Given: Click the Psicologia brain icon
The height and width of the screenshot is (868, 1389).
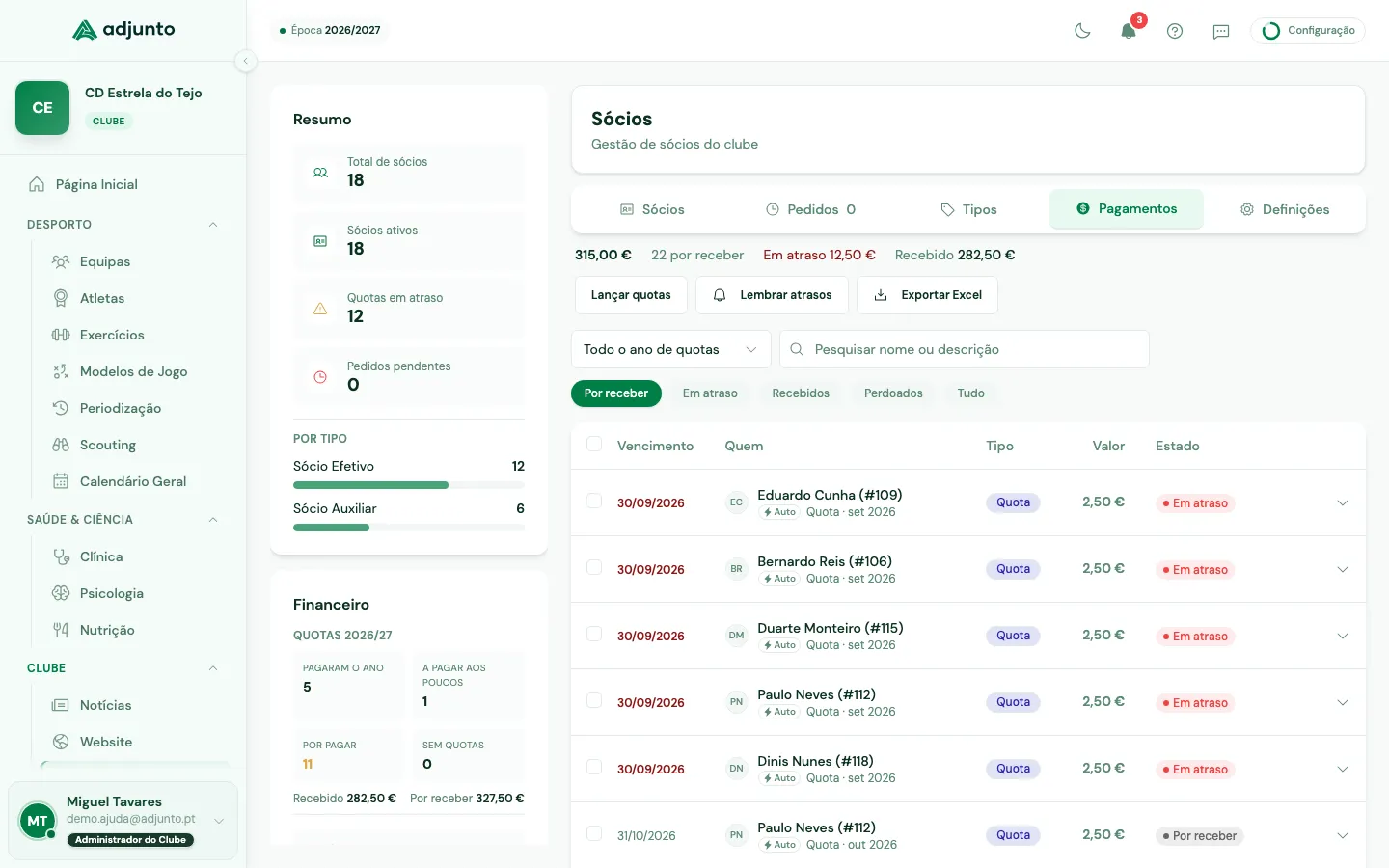Looking at the screenshot, I should 61,593.
